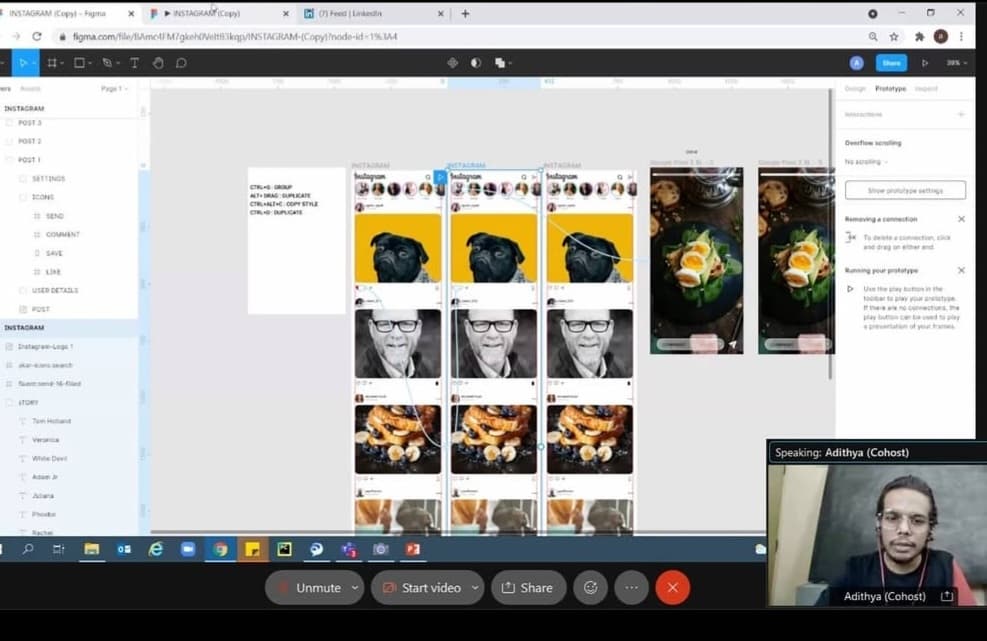Open audio options arrow next to Unmute
Image resolution: width=987 pixels, height=641 pixels.
[355, 587]
